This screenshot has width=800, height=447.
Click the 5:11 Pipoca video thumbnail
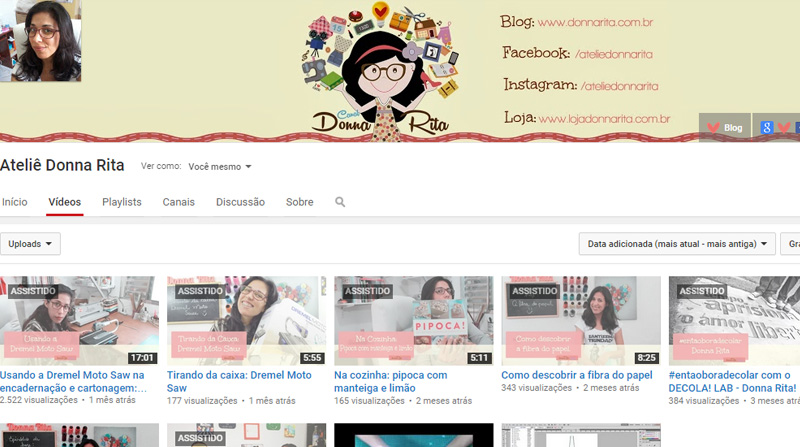point(414,320)
